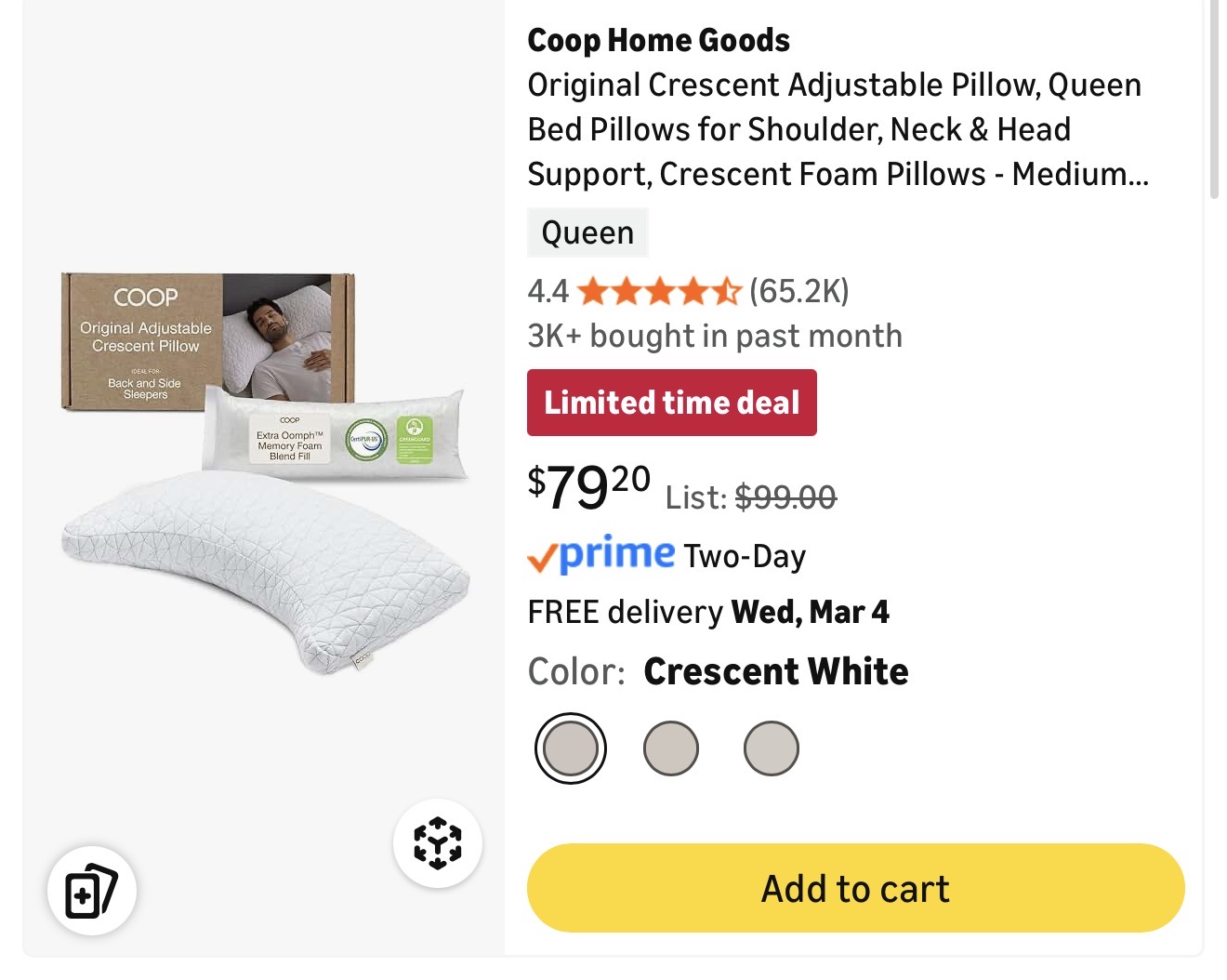
Task: Click the orange star rating icons
Action: [658, 292]
